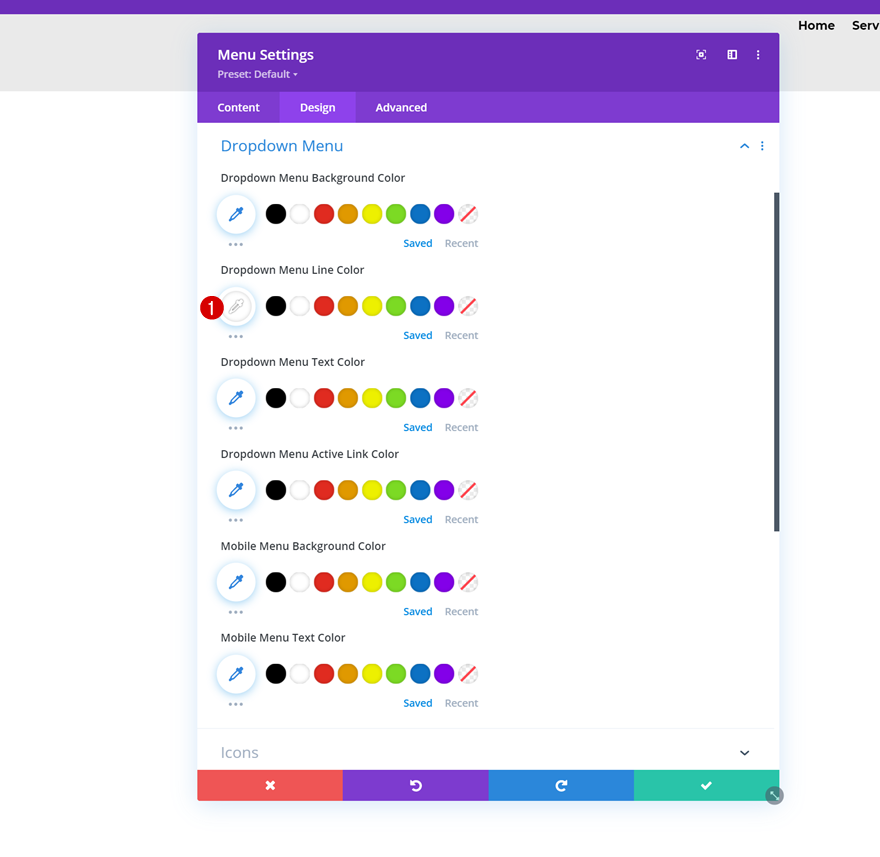
Task: Click the redo arrow button
Action: pos(561,785)
